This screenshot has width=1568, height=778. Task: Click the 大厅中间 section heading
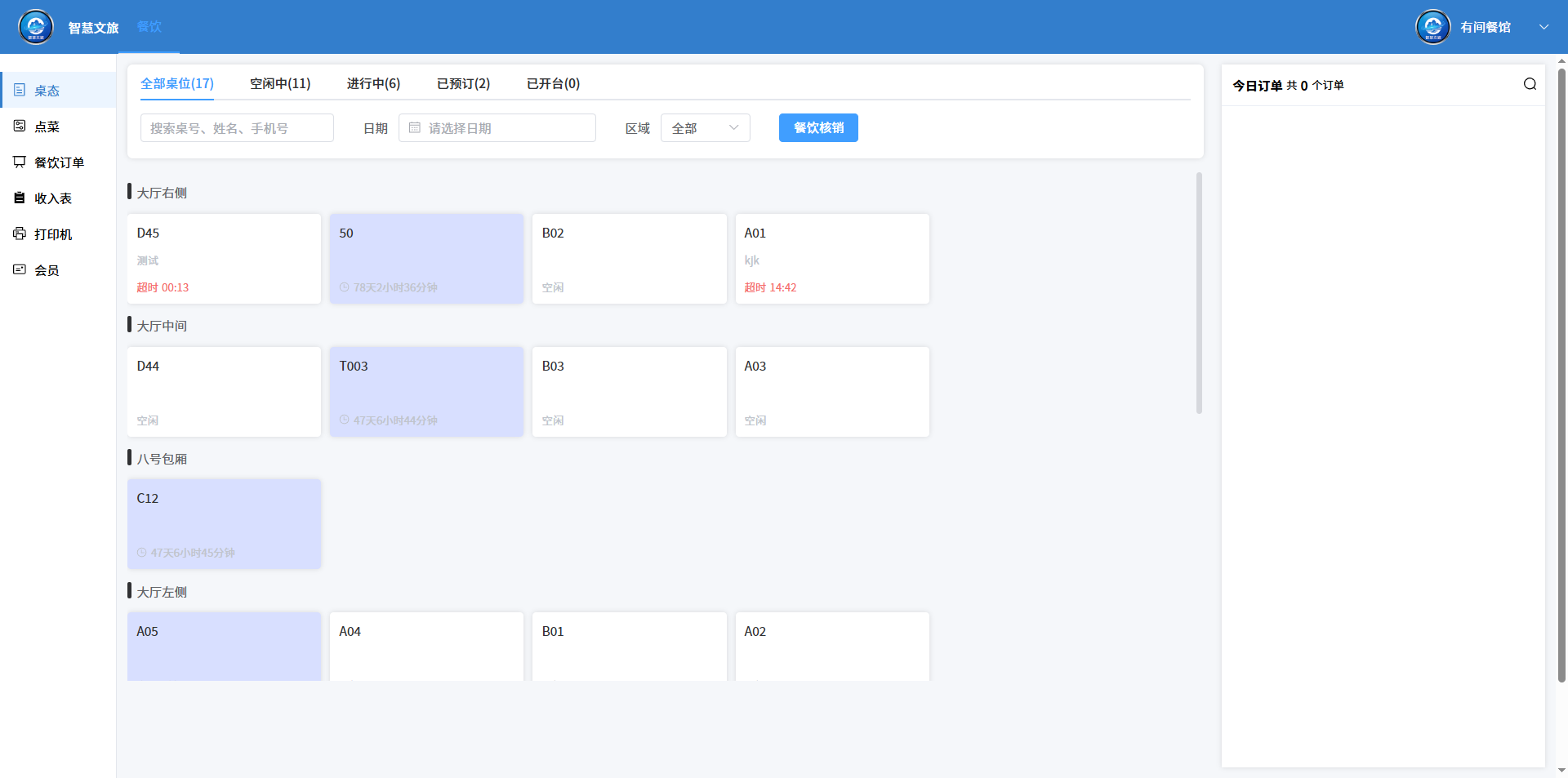162,326
